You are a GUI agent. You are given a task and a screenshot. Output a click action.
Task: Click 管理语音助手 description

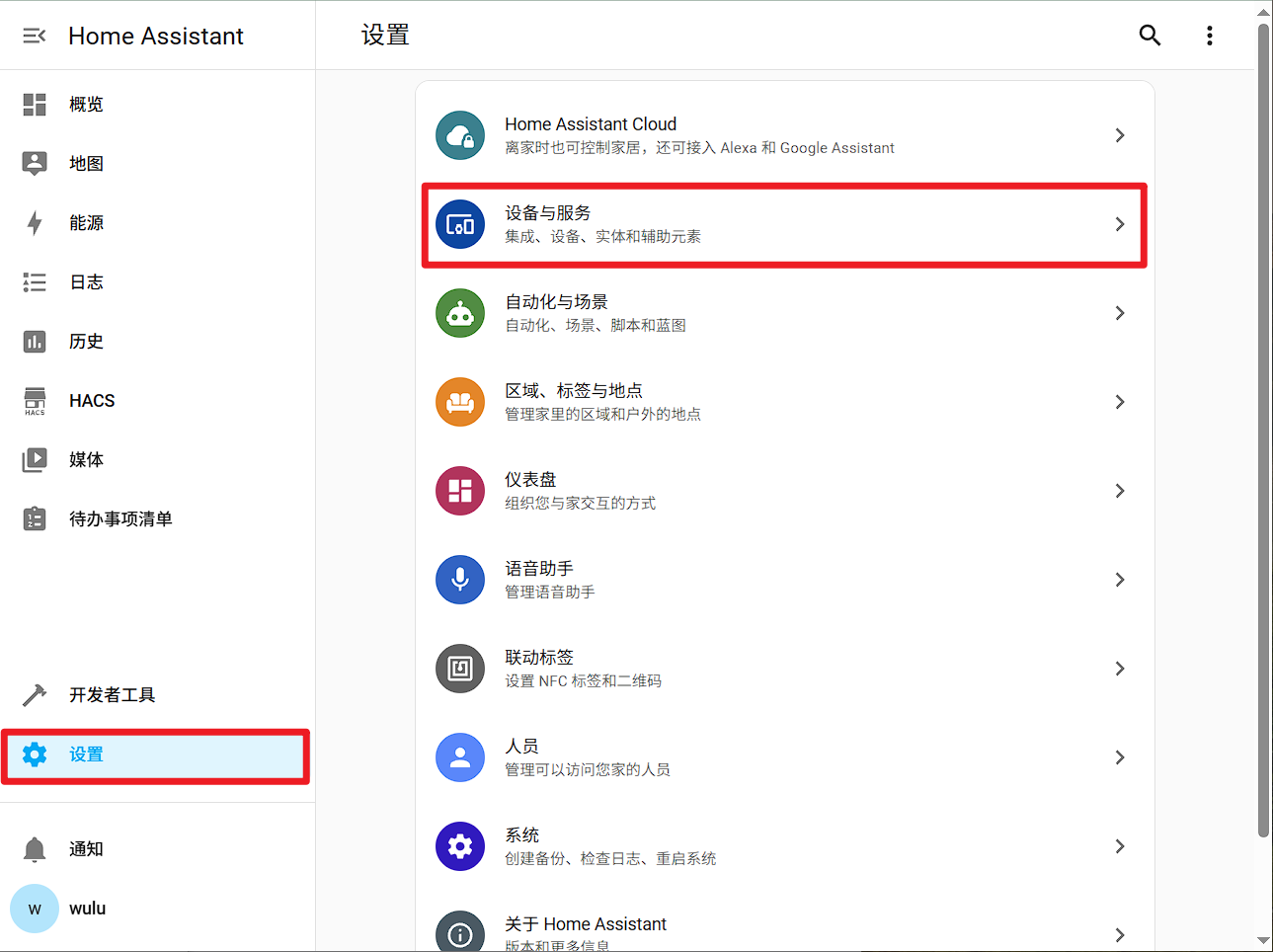pyautogui.click(x=550, y=593)
